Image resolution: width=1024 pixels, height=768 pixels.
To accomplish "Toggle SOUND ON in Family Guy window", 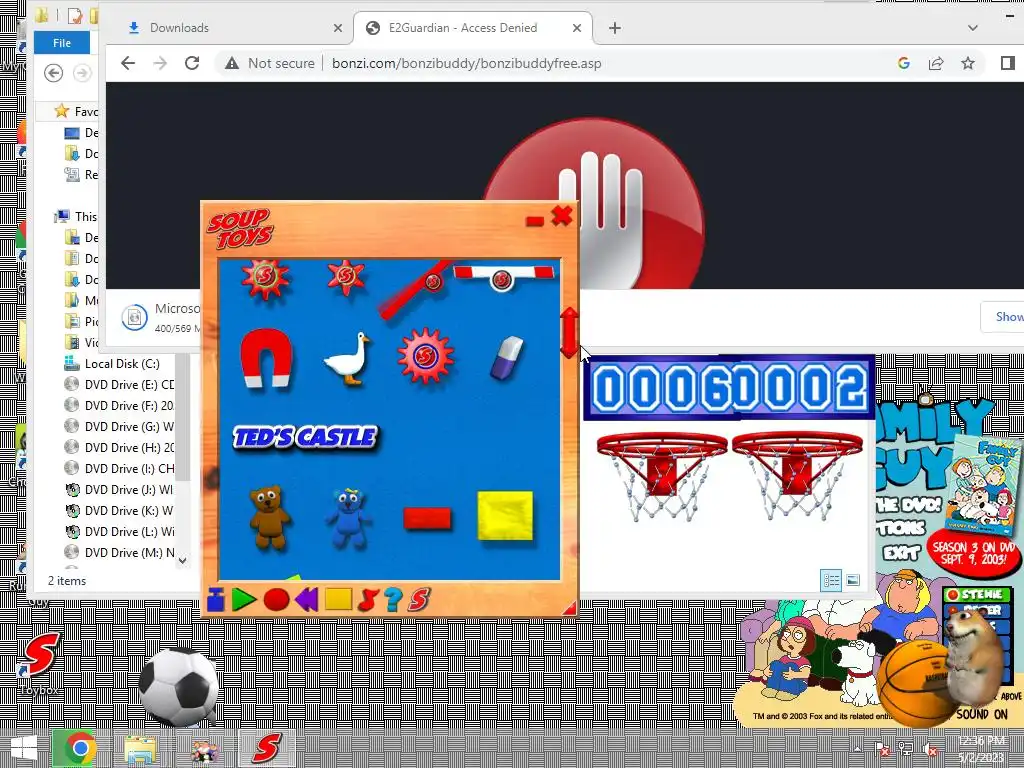I will pos(982,714).
